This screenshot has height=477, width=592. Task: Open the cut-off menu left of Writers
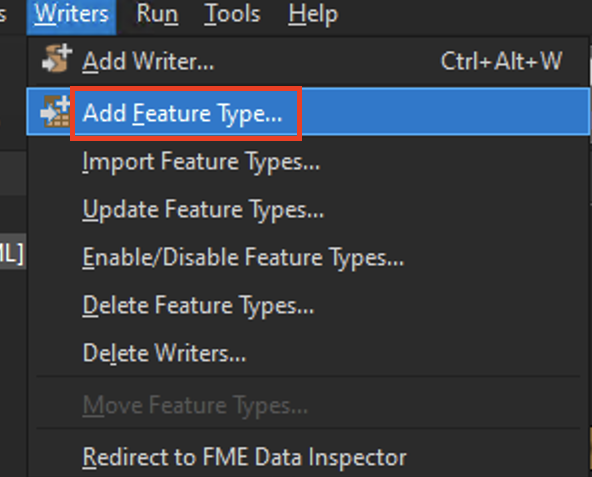4,15
